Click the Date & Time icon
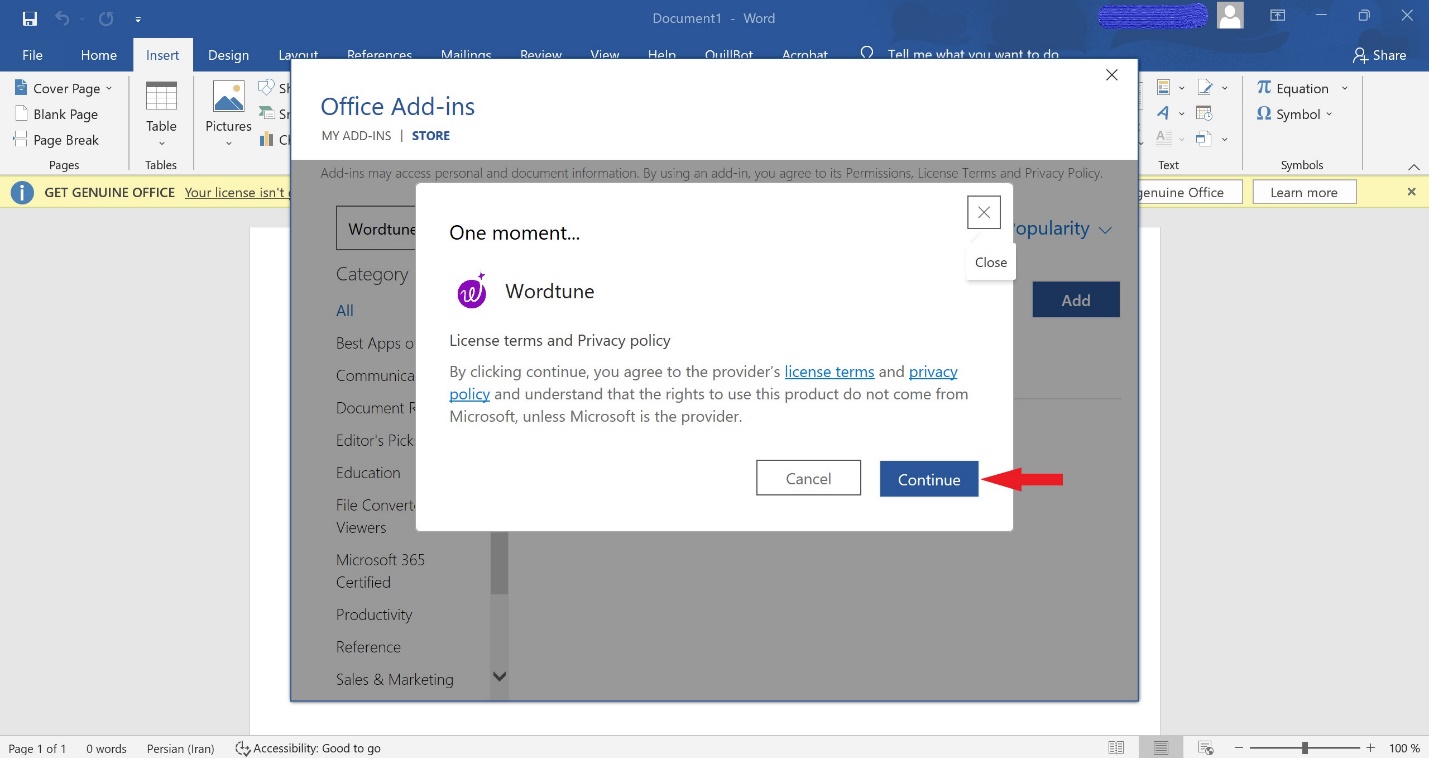This screenshot has width=1429, height=758. (1205, 114)
